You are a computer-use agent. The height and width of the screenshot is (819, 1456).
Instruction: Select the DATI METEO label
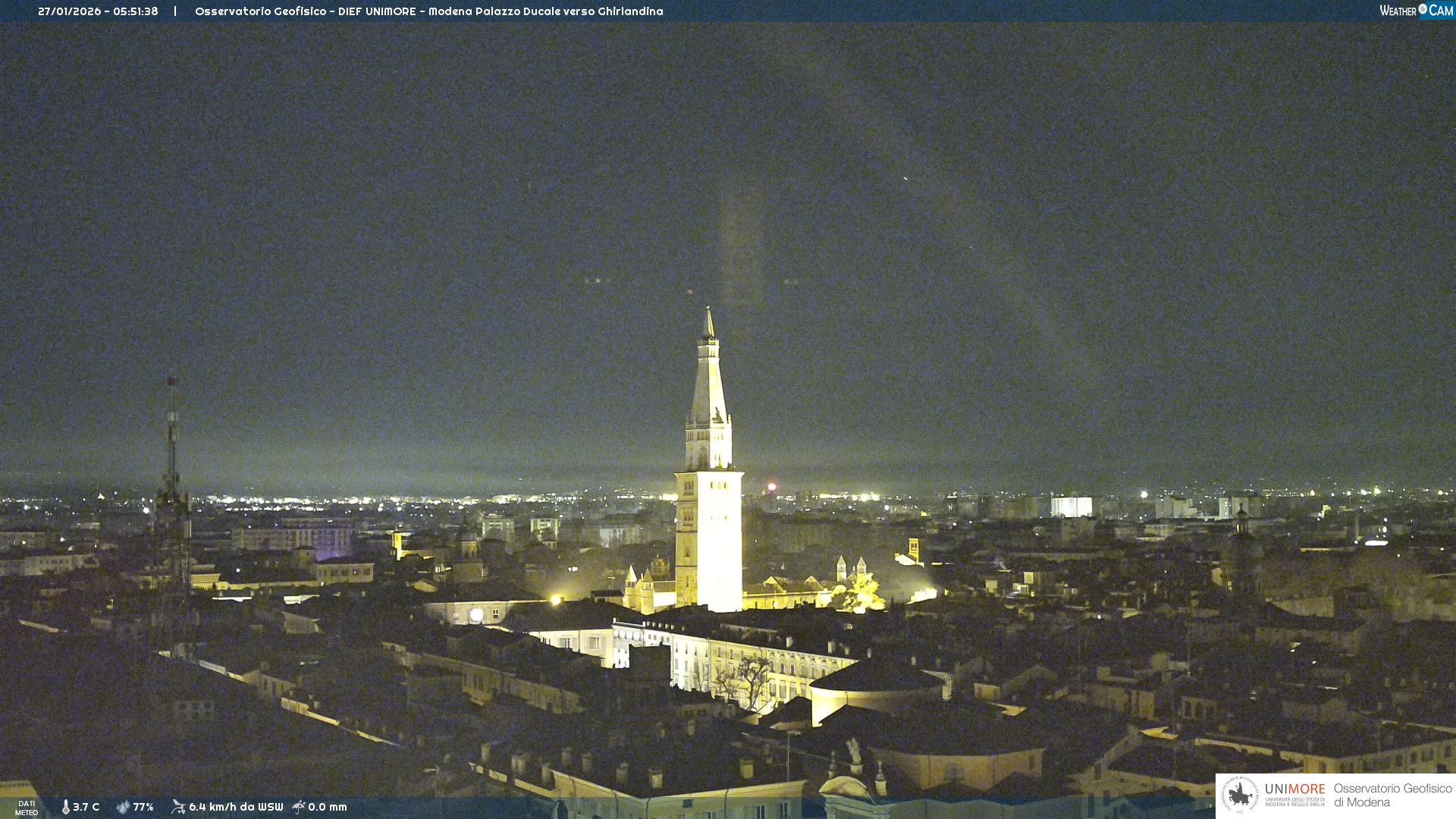click(x=27, y=808)
